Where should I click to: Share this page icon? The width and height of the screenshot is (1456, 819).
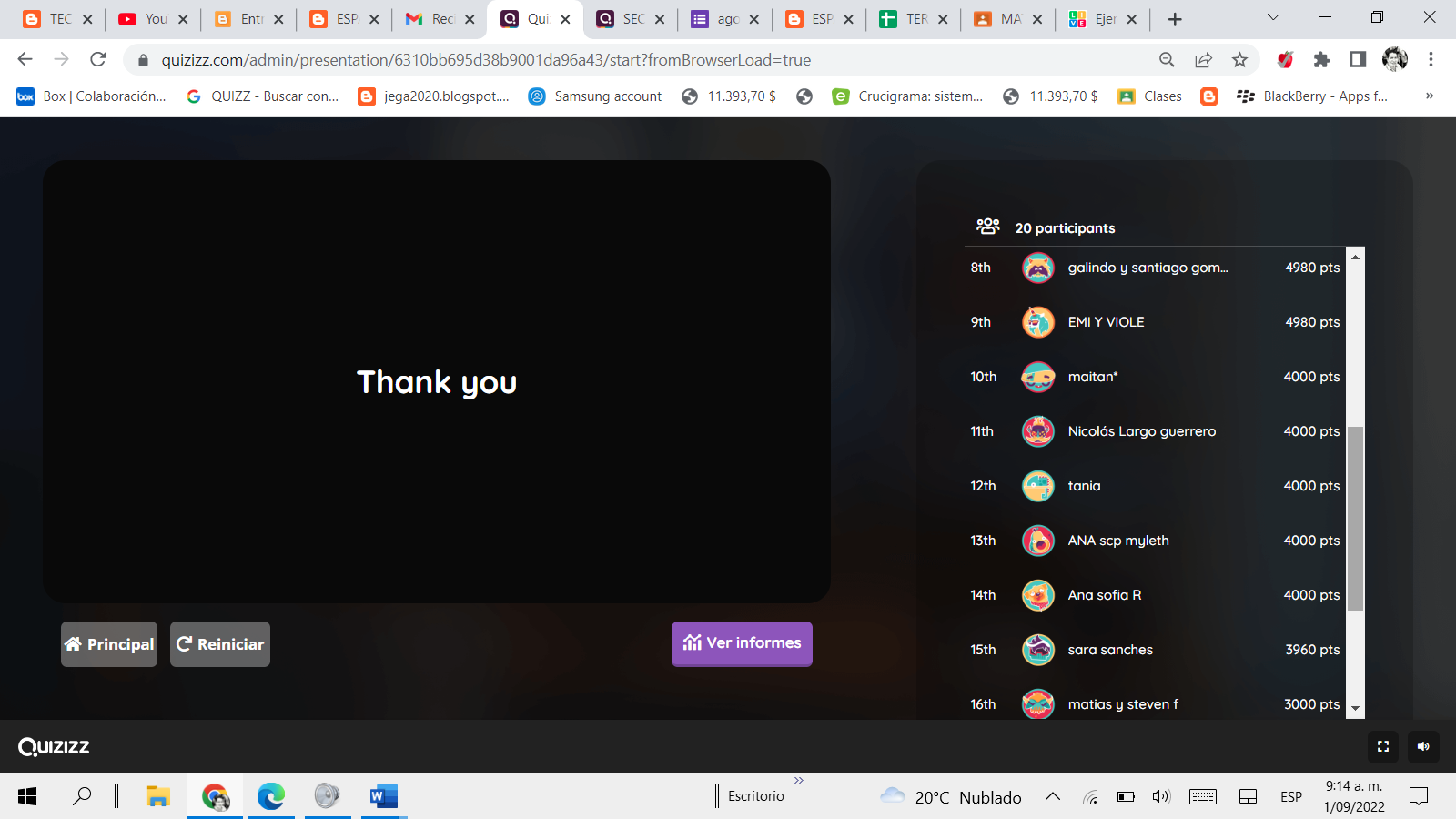1203,59
